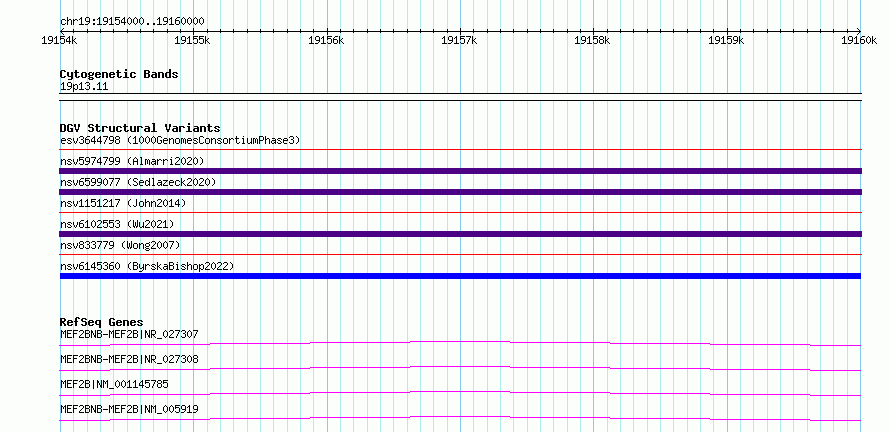Open variant nsv6102553 (Wu2021) label

click(x=117, y=224)
